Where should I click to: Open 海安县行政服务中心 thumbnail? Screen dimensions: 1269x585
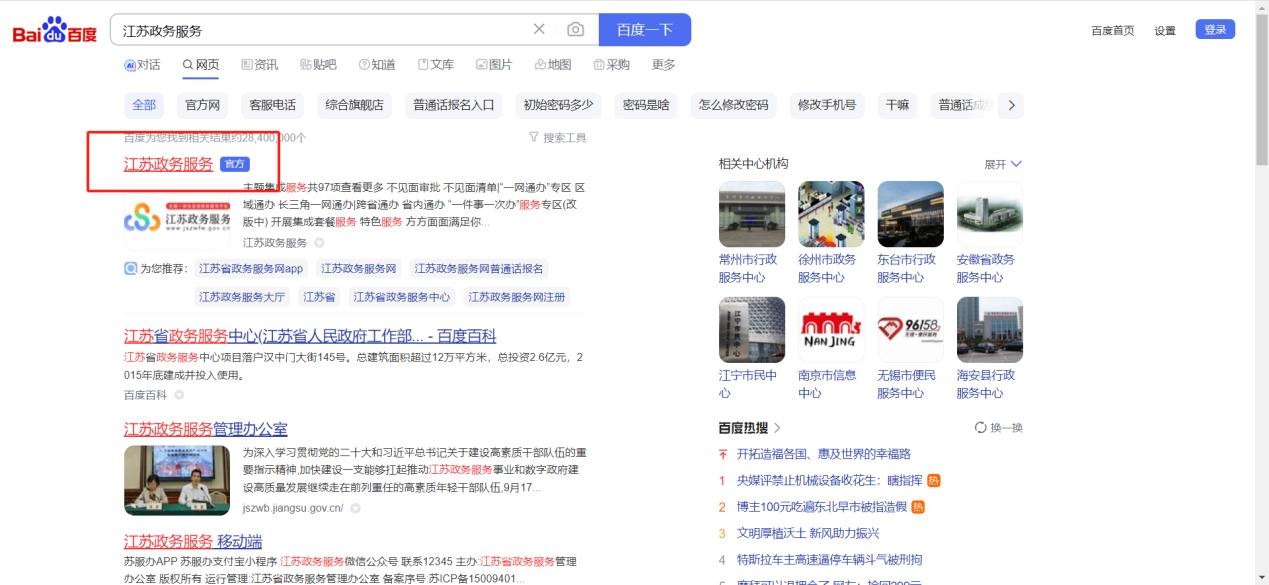[x=990, y=330]
